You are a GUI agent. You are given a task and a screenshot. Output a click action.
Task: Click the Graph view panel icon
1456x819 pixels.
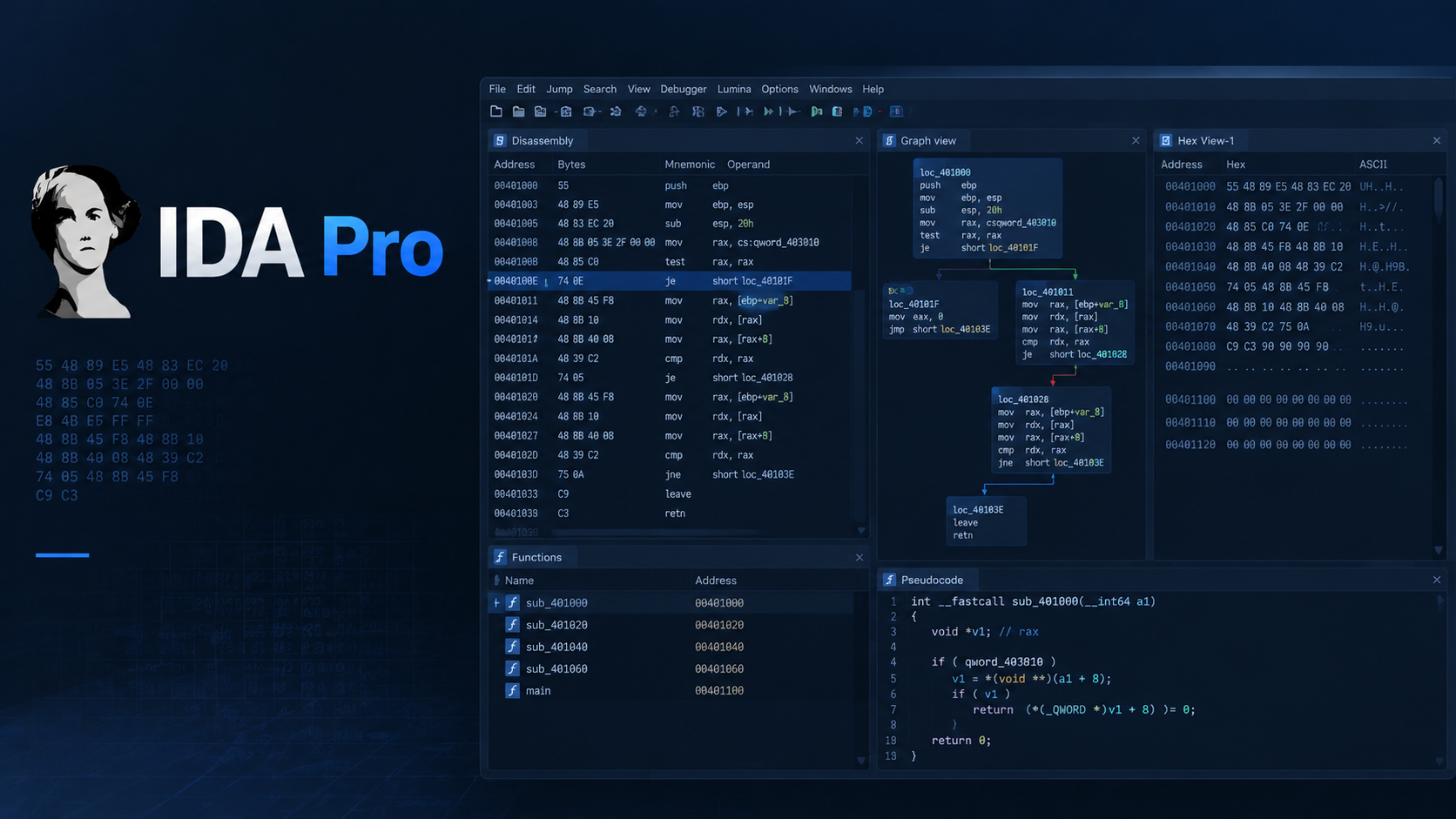[889, 140]
